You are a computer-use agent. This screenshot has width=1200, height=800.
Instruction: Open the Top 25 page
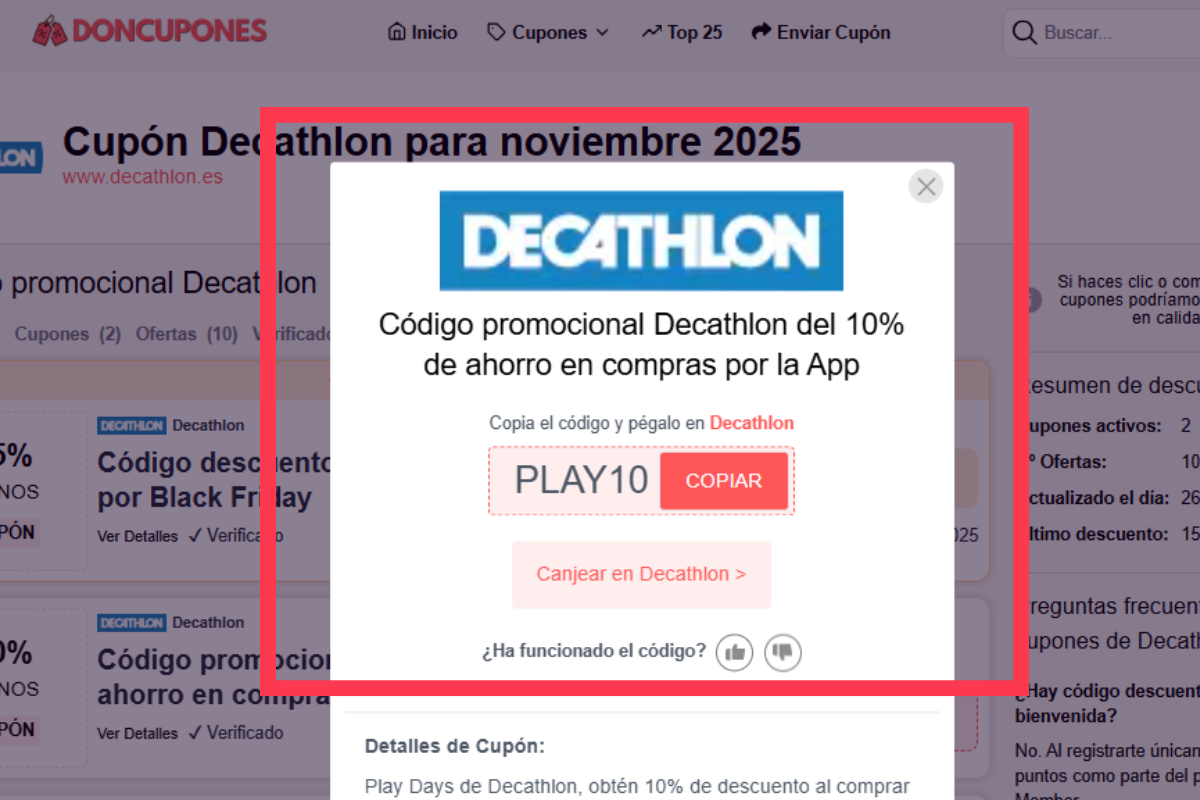[682, 32]
